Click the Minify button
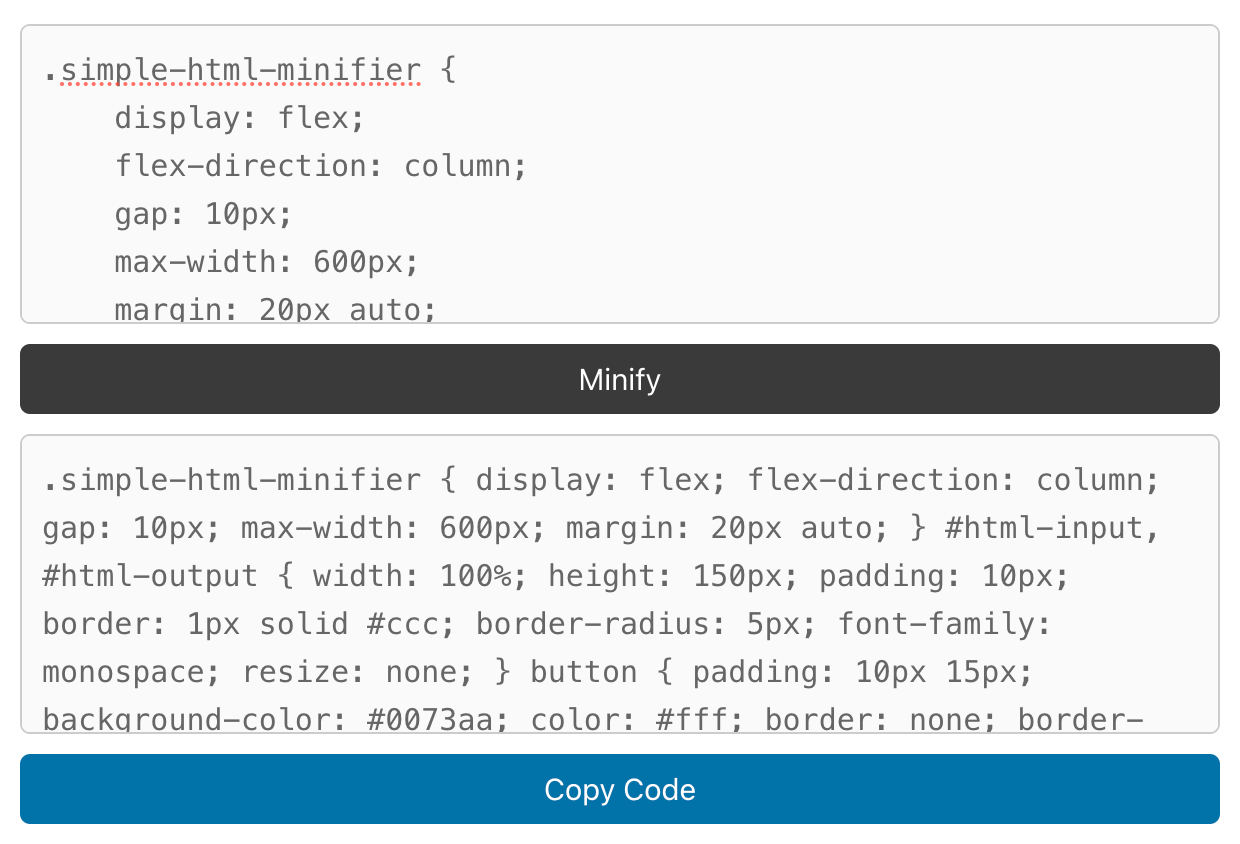This screenshot has height=844, width=1240. pos(619,379)
